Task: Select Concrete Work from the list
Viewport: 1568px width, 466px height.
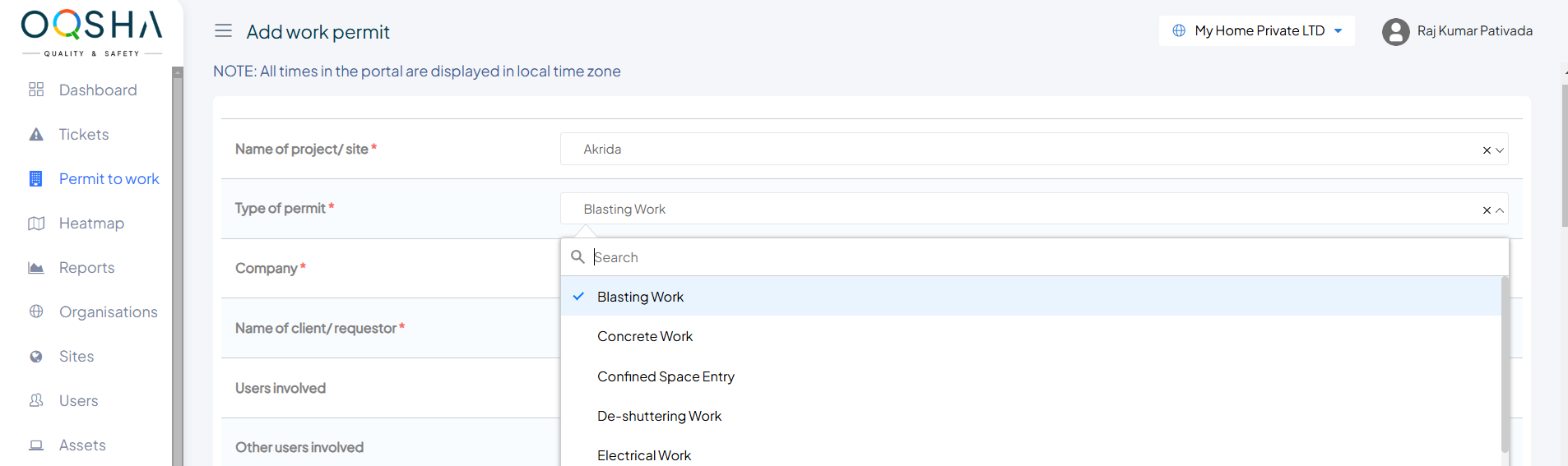Action: pyautogui.click(x=645, y=336)
